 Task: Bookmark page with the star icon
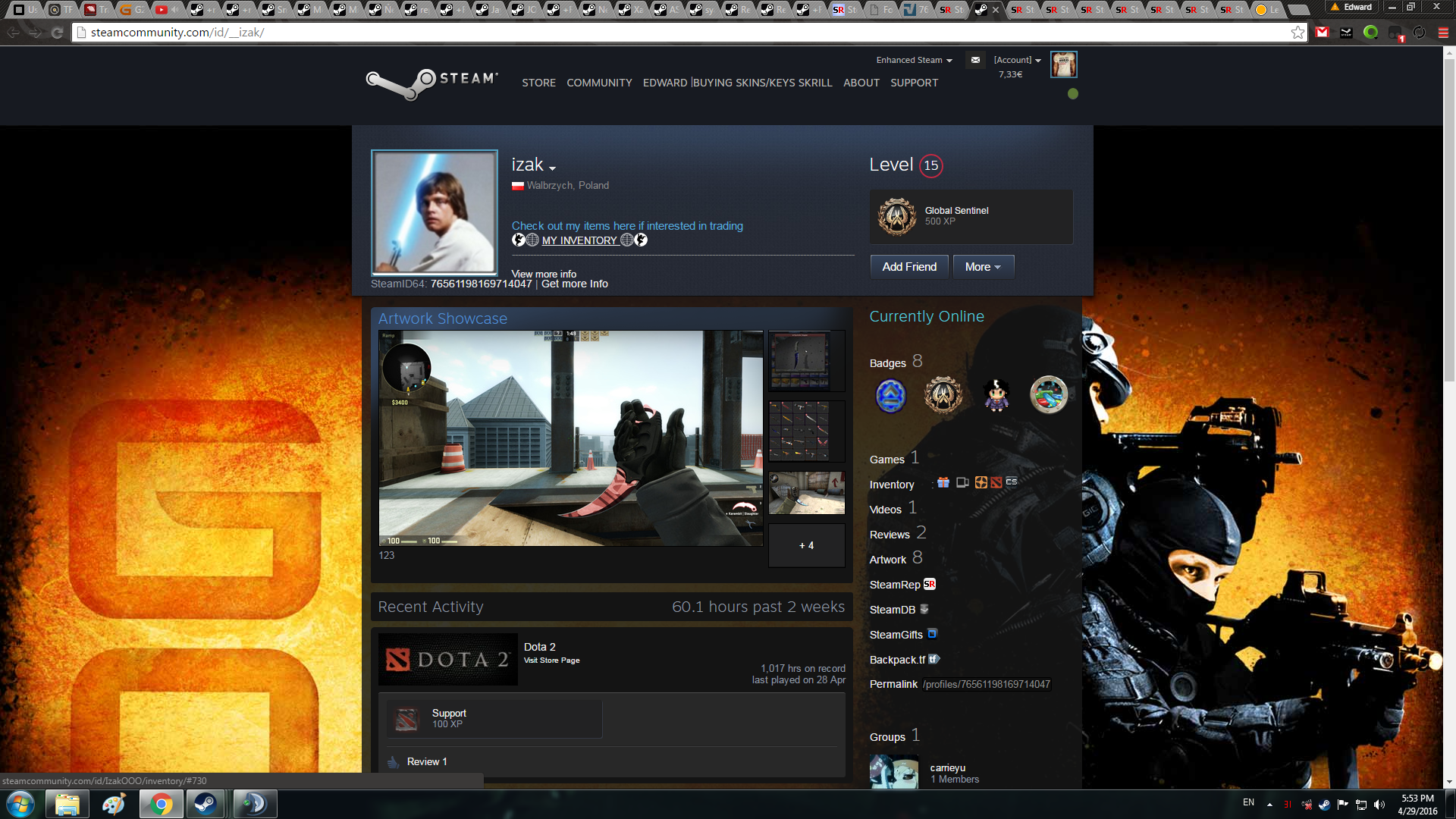(x=1298, y=33)
